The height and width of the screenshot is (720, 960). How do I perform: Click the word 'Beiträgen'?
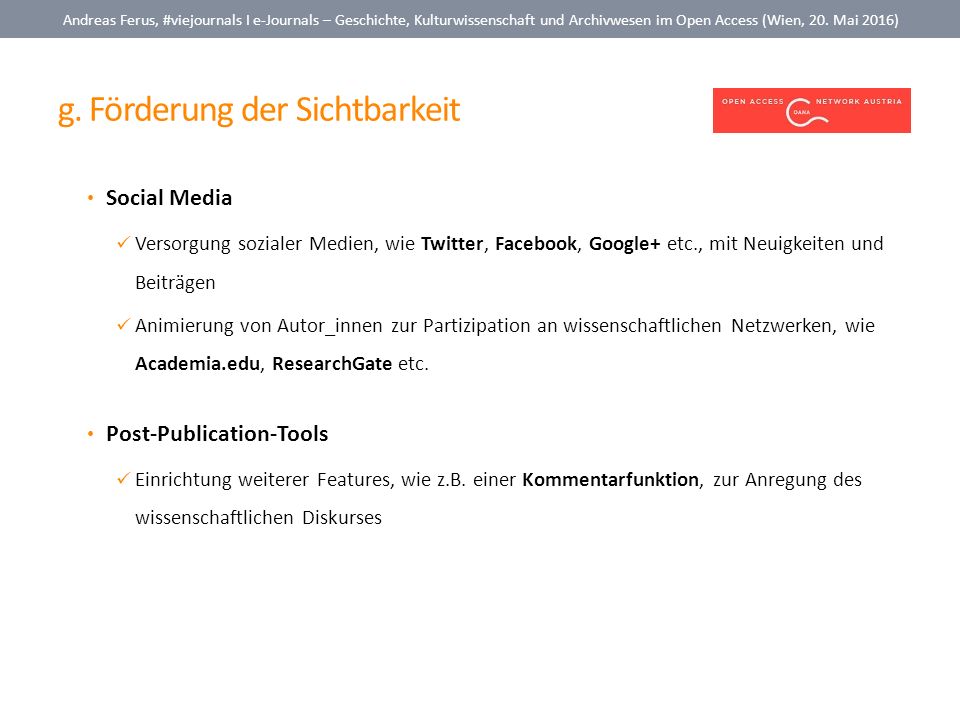coord(175,283)
